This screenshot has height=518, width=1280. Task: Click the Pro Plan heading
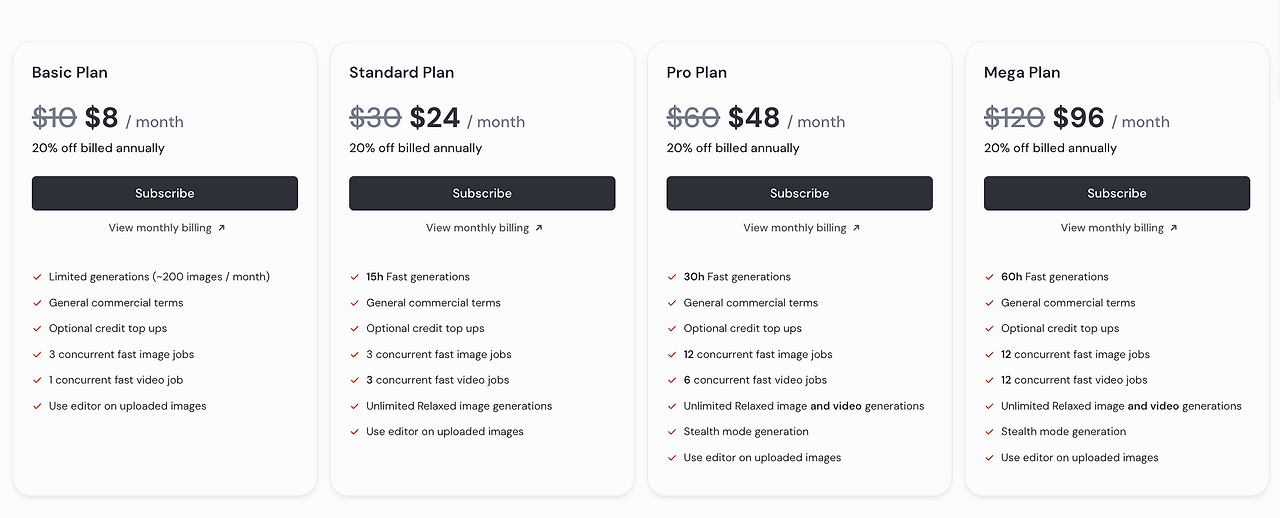pos(697,73)
